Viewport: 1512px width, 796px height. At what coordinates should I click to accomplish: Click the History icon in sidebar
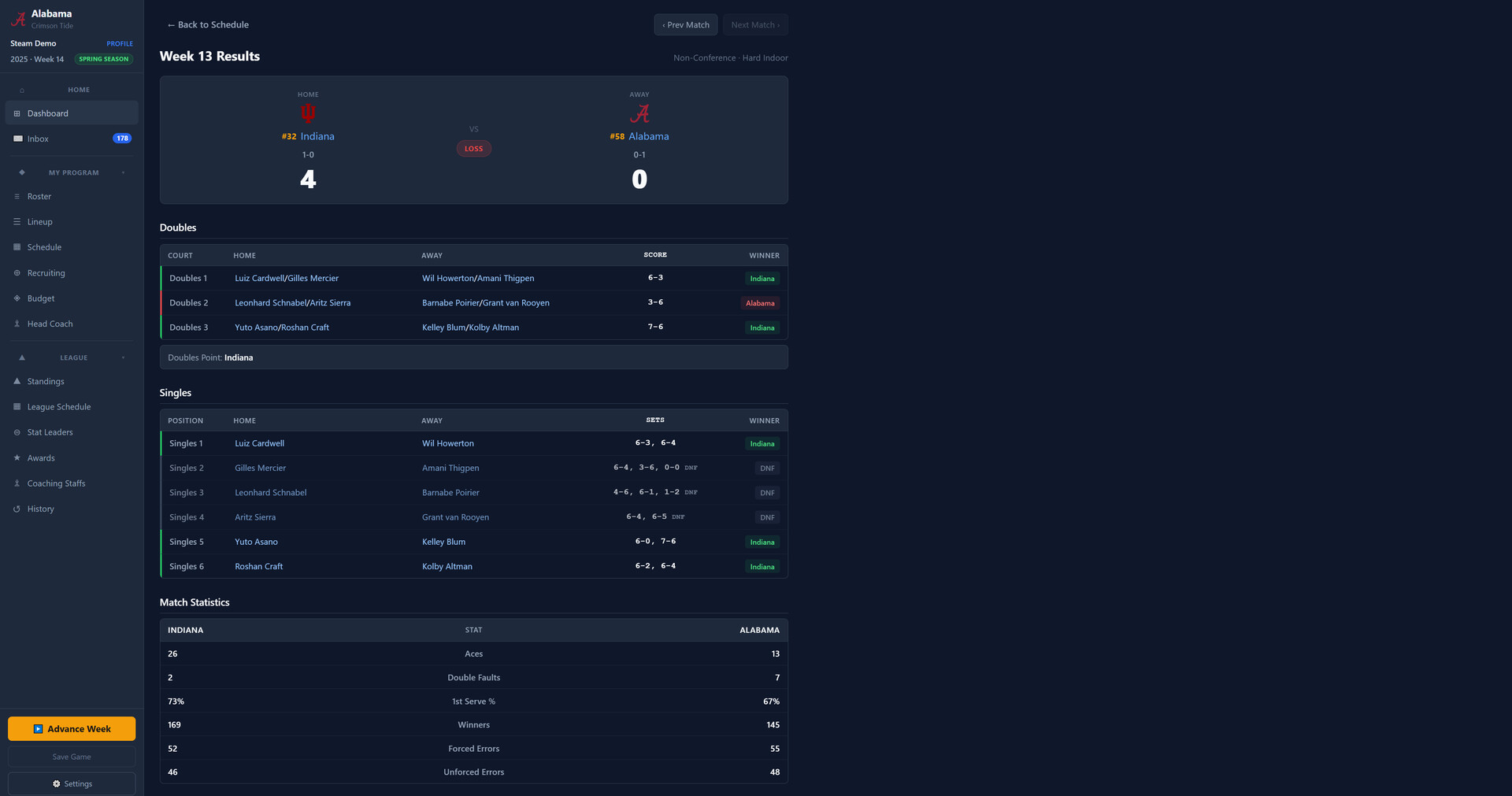[17, 509]
